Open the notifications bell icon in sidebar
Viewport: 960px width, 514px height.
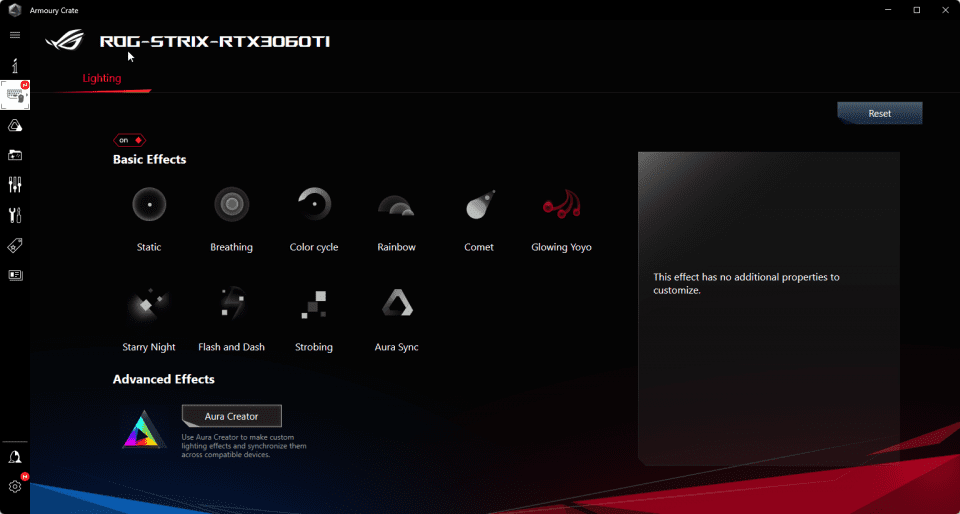15,457
